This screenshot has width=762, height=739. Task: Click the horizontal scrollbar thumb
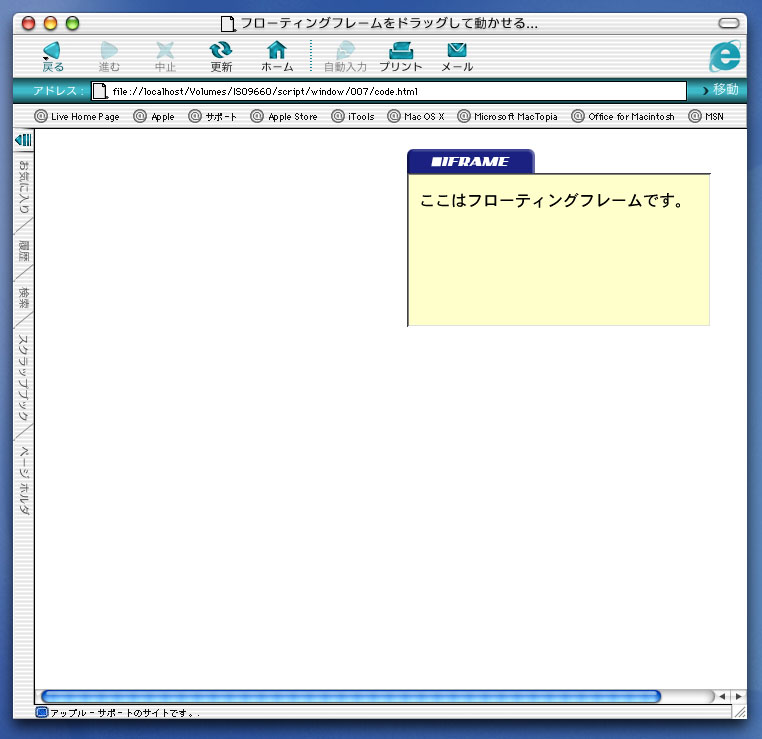(350, 696)
